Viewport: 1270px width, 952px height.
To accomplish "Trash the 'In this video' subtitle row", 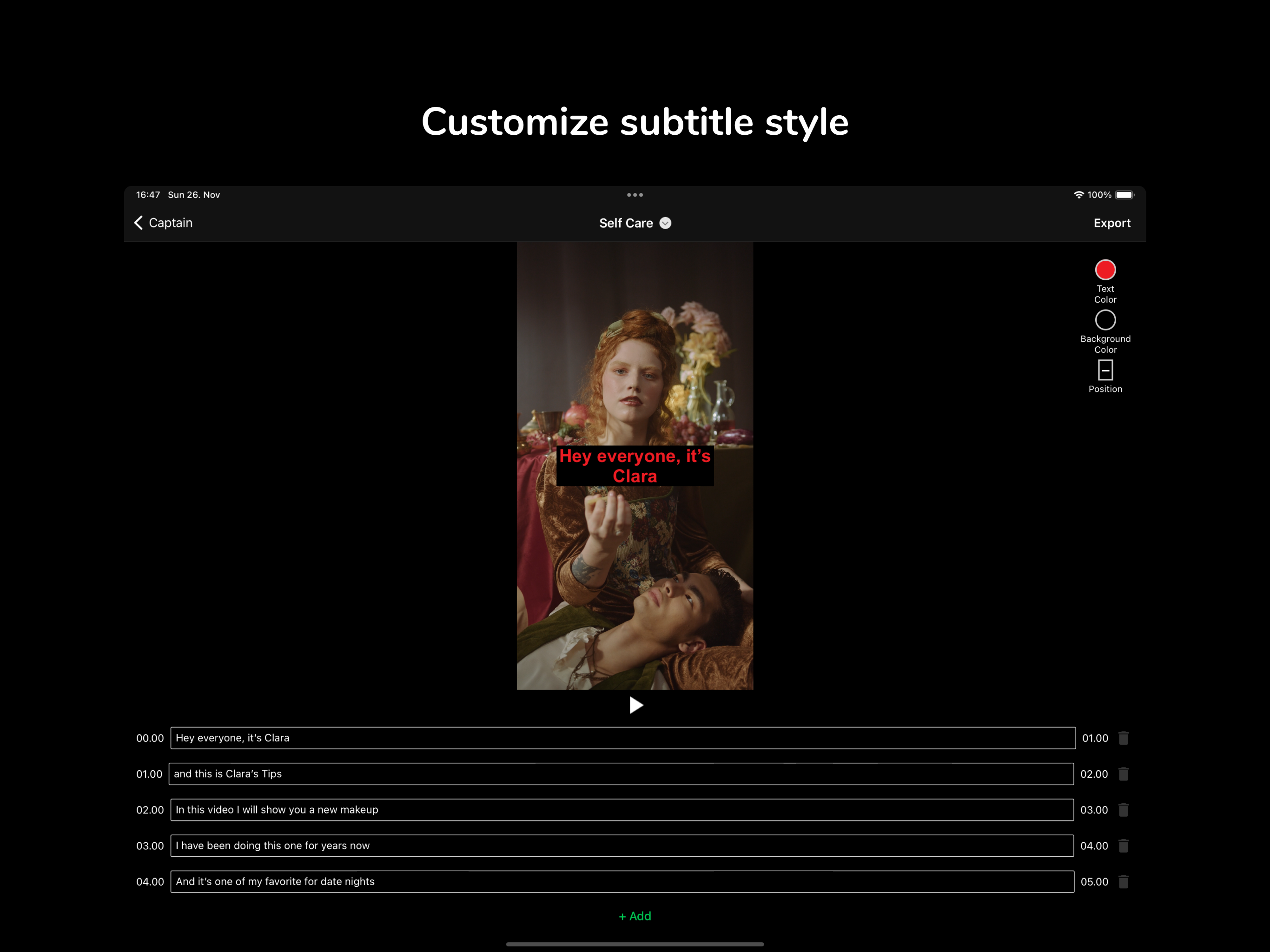I will (1123, 810).
